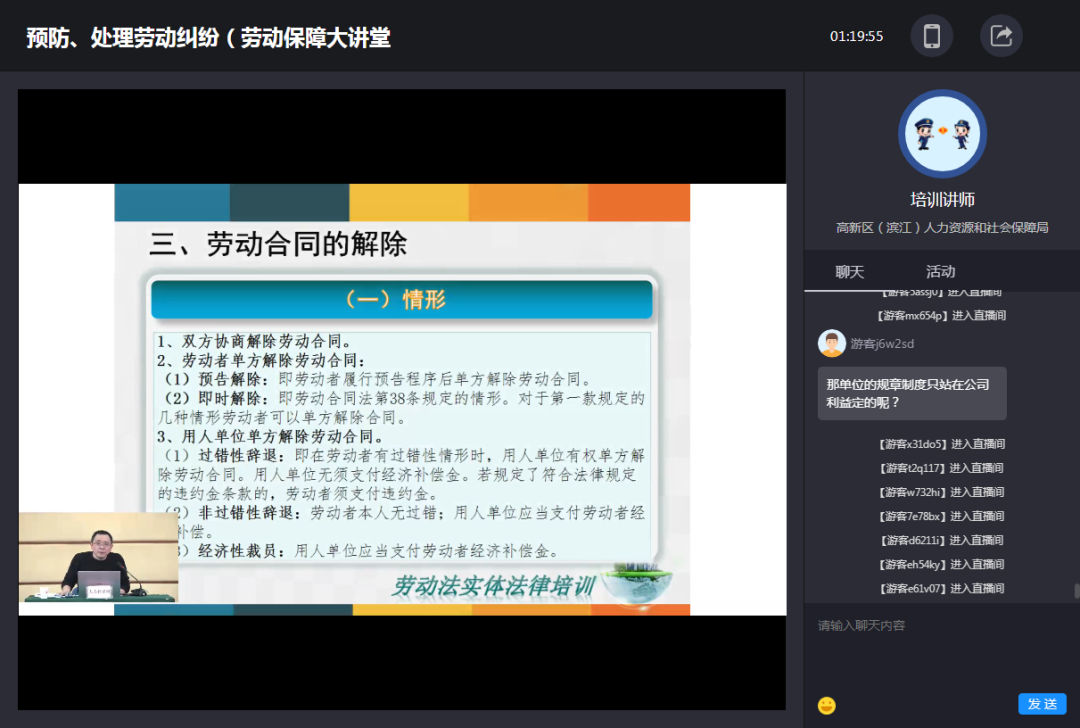Click the 高新区（滨江）人力资源和社会保障局 organization text

[x=942, y=227]
